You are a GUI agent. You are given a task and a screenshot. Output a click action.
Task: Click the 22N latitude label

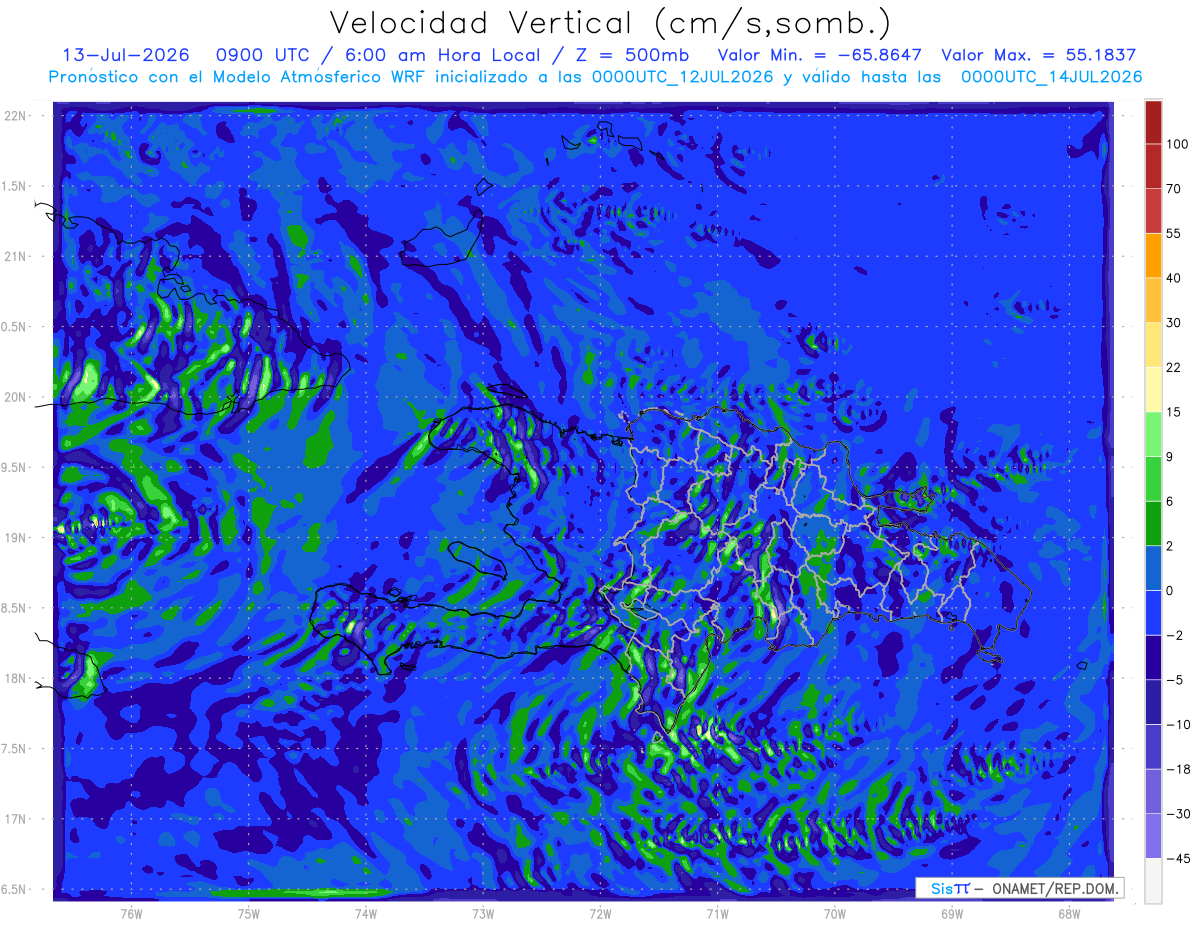point(17,115)
